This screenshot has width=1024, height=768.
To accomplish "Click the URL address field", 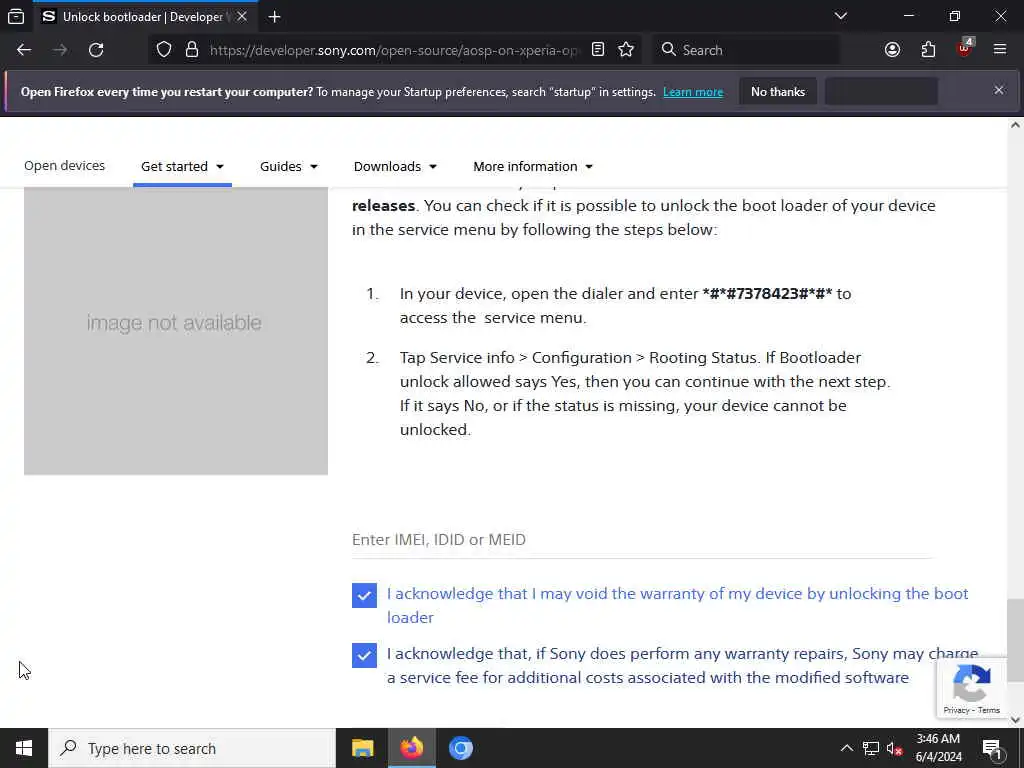I will [x=394, y=50].
